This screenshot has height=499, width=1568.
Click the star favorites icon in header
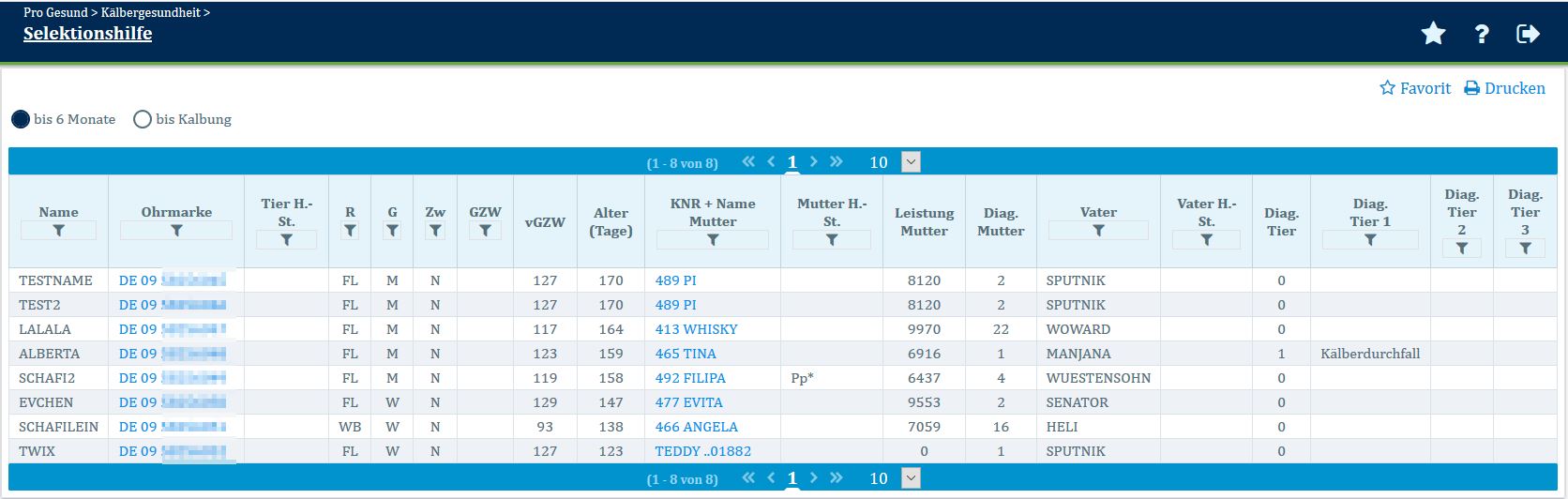click(1433, 34)
